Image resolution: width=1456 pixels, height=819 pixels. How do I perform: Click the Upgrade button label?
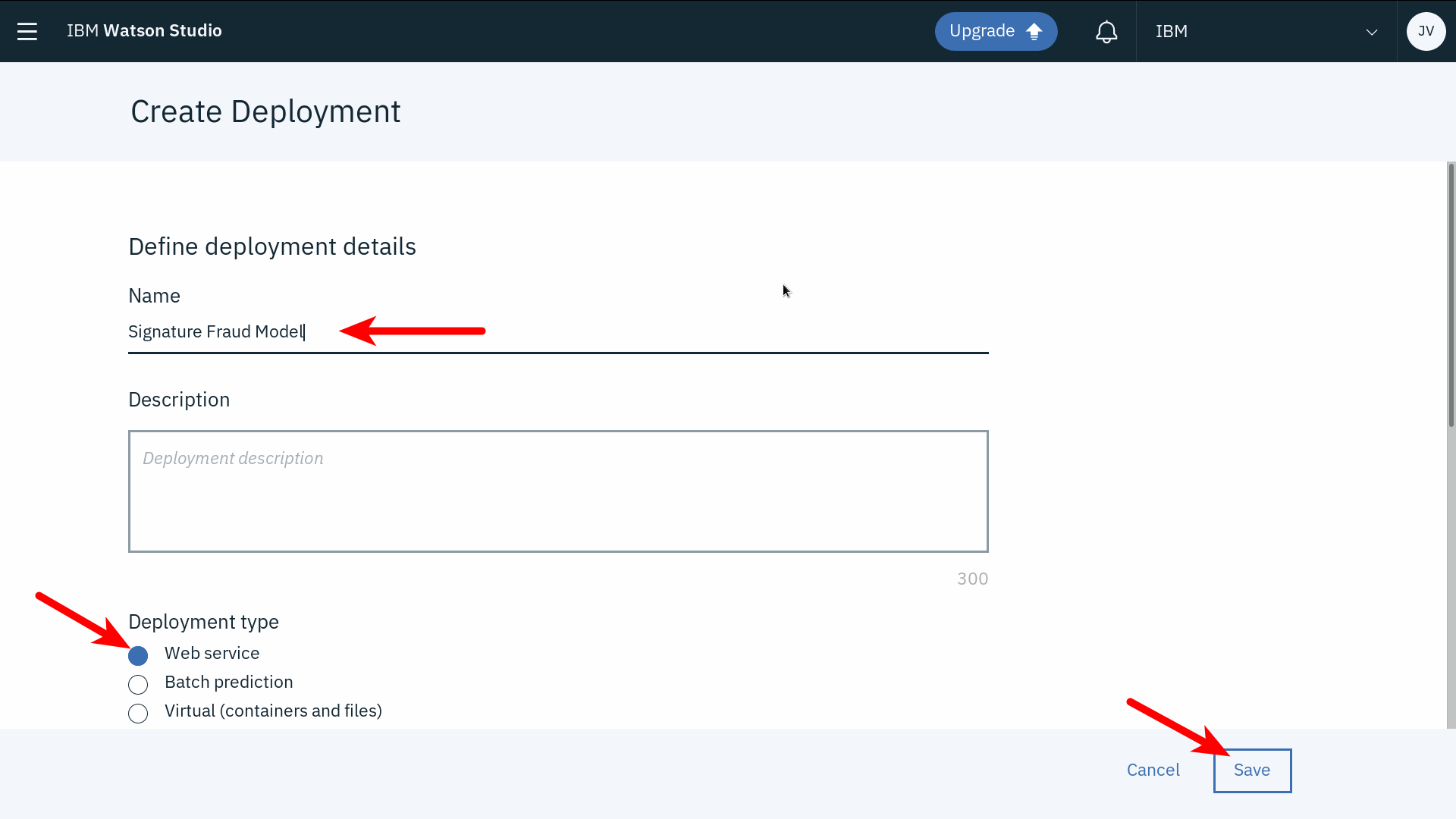coord(981,31)
